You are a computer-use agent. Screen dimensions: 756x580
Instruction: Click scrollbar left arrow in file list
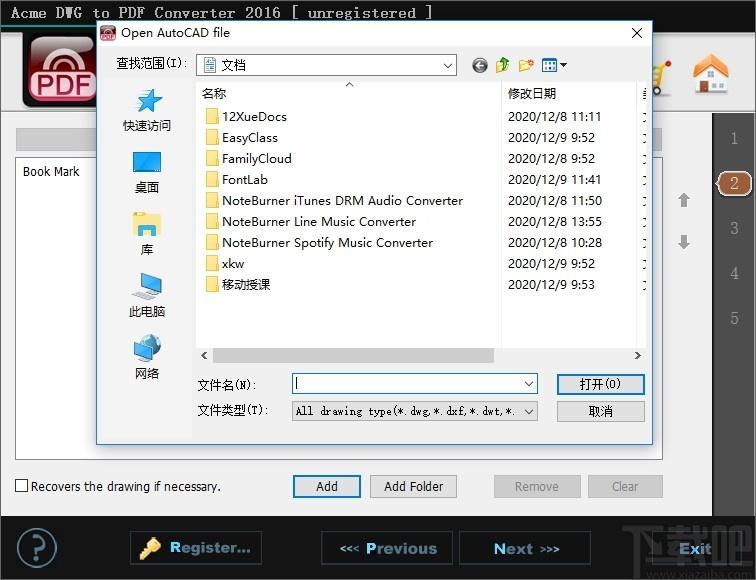point(204,356)
